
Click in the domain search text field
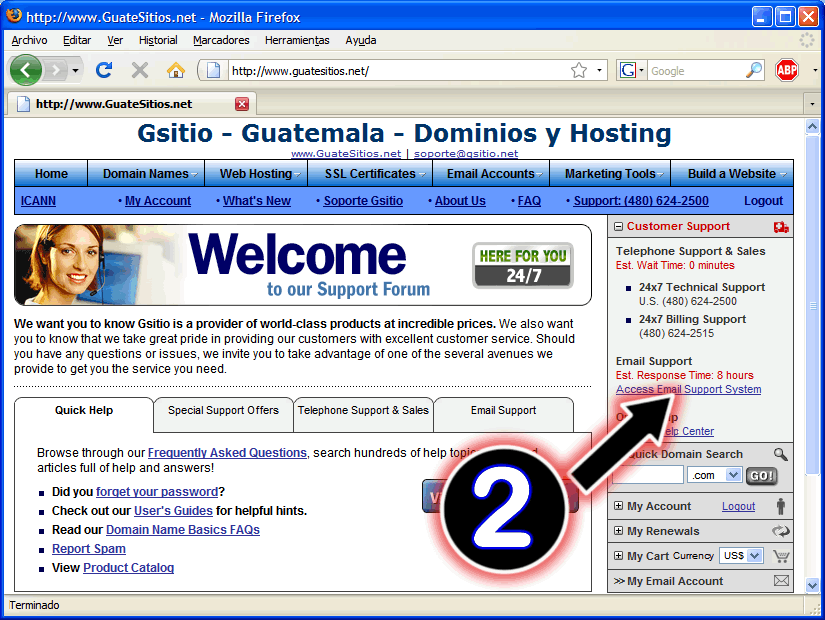648,475
